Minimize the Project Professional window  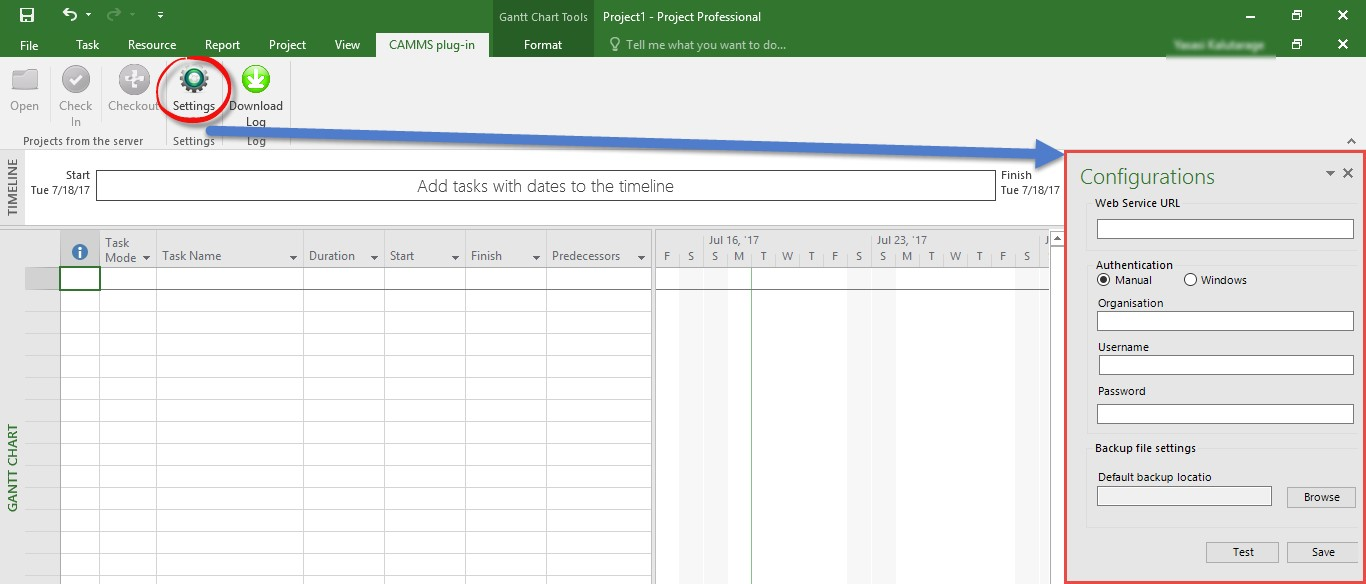pos(1250,16)
